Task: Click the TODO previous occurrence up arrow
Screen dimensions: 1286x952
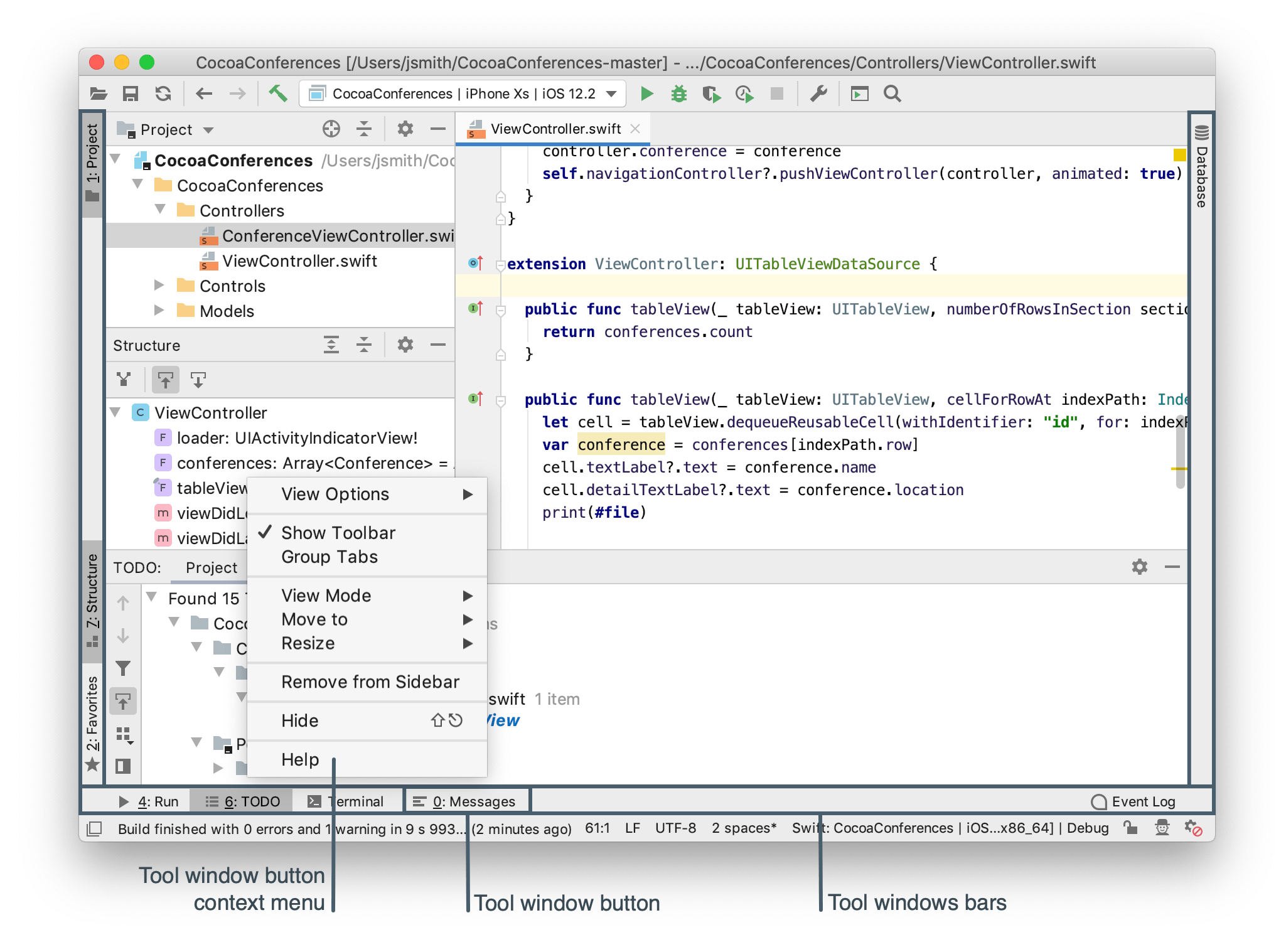Action: 123,603
